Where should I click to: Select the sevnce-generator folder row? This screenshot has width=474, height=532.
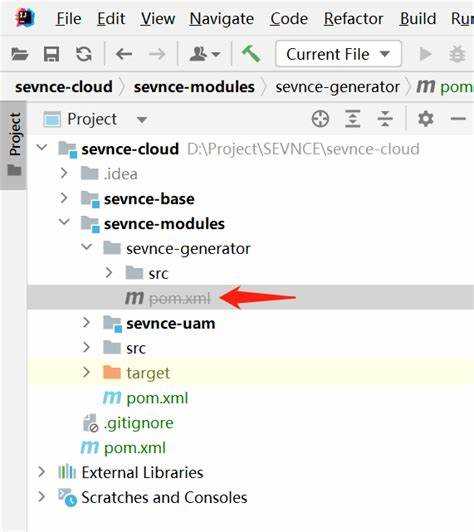click(x=251, y=249)
